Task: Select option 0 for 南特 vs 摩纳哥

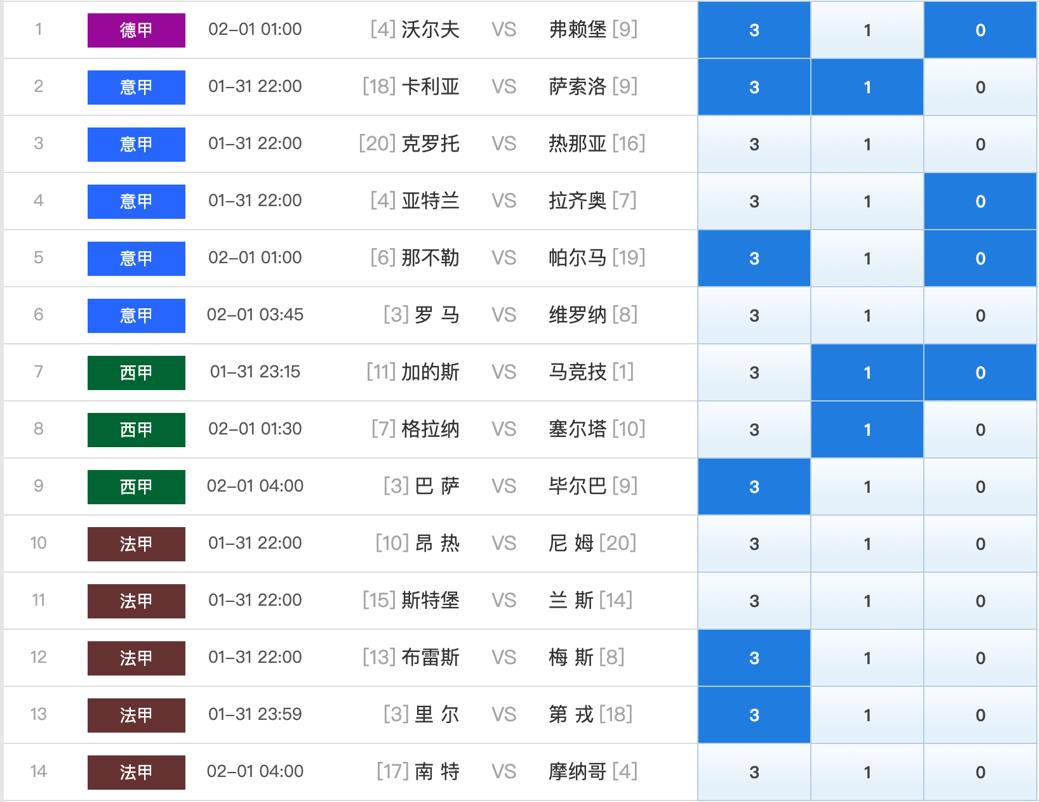Action: pyautogui.click(x=980, y=771)
